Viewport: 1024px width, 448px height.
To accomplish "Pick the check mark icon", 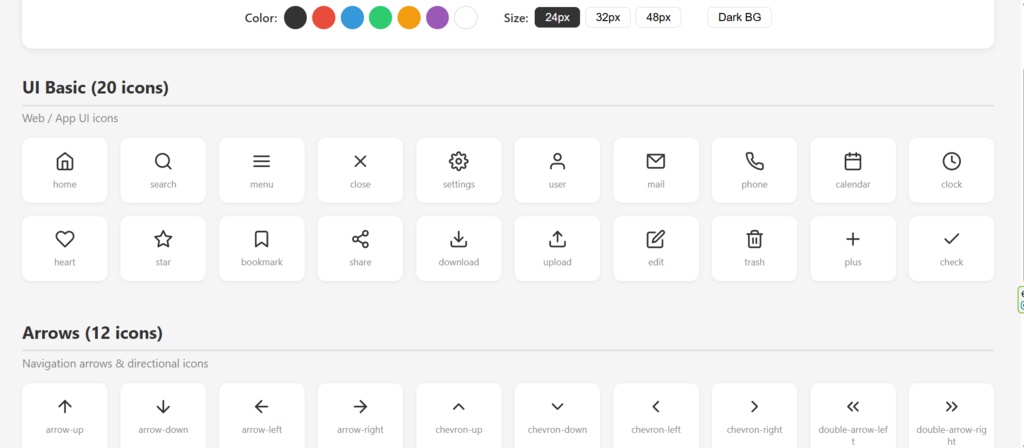I will [x=952, y=239].
